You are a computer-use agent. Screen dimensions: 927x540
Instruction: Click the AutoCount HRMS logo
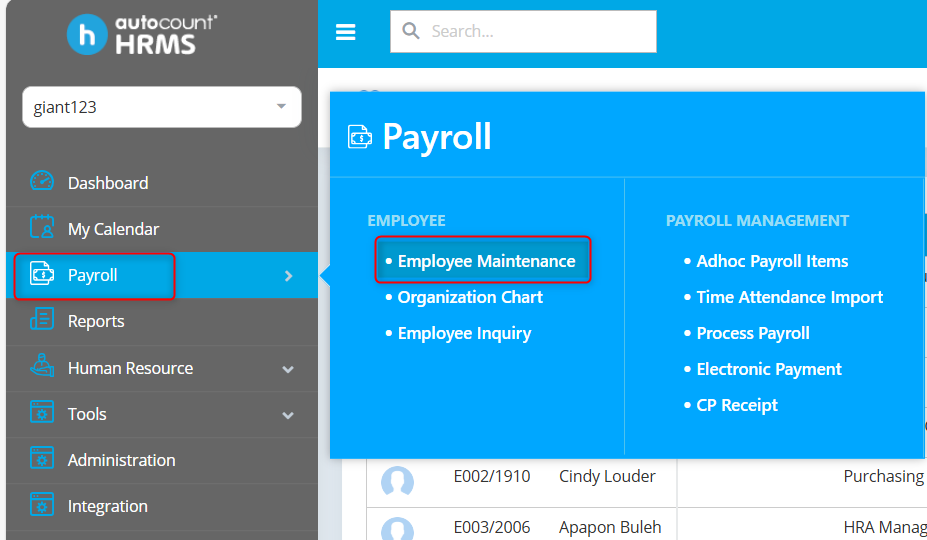(x=142, y=34)
